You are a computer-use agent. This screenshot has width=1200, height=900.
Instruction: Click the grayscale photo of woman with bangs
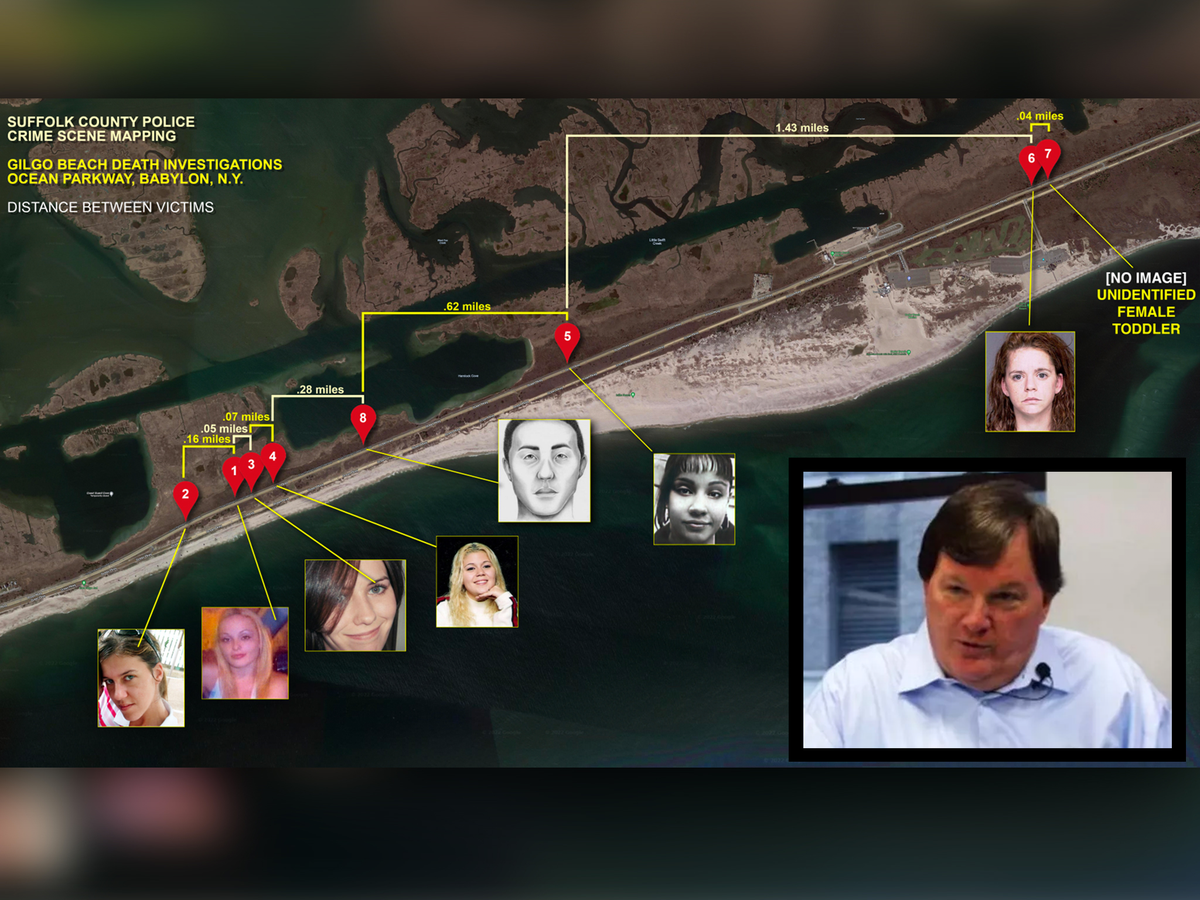[694, 499]
